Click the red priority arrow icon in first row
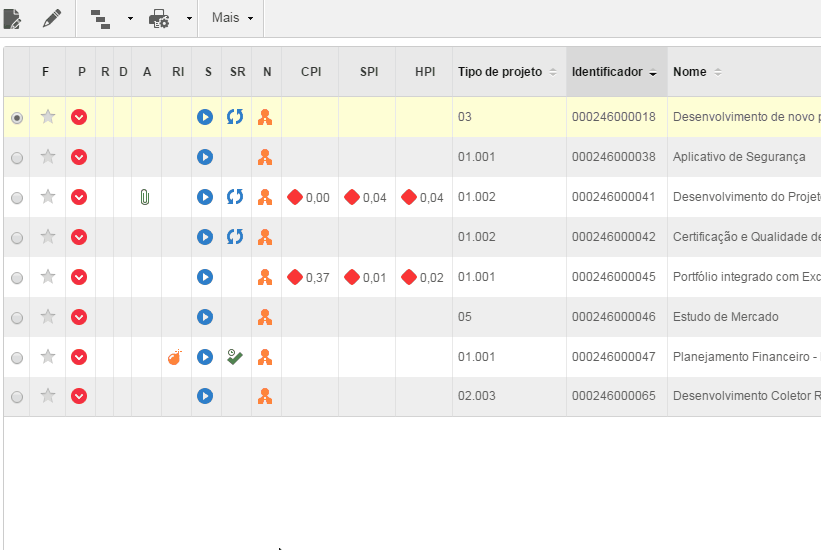The width and height of the screenshot is (821, 550). point(79,117)
